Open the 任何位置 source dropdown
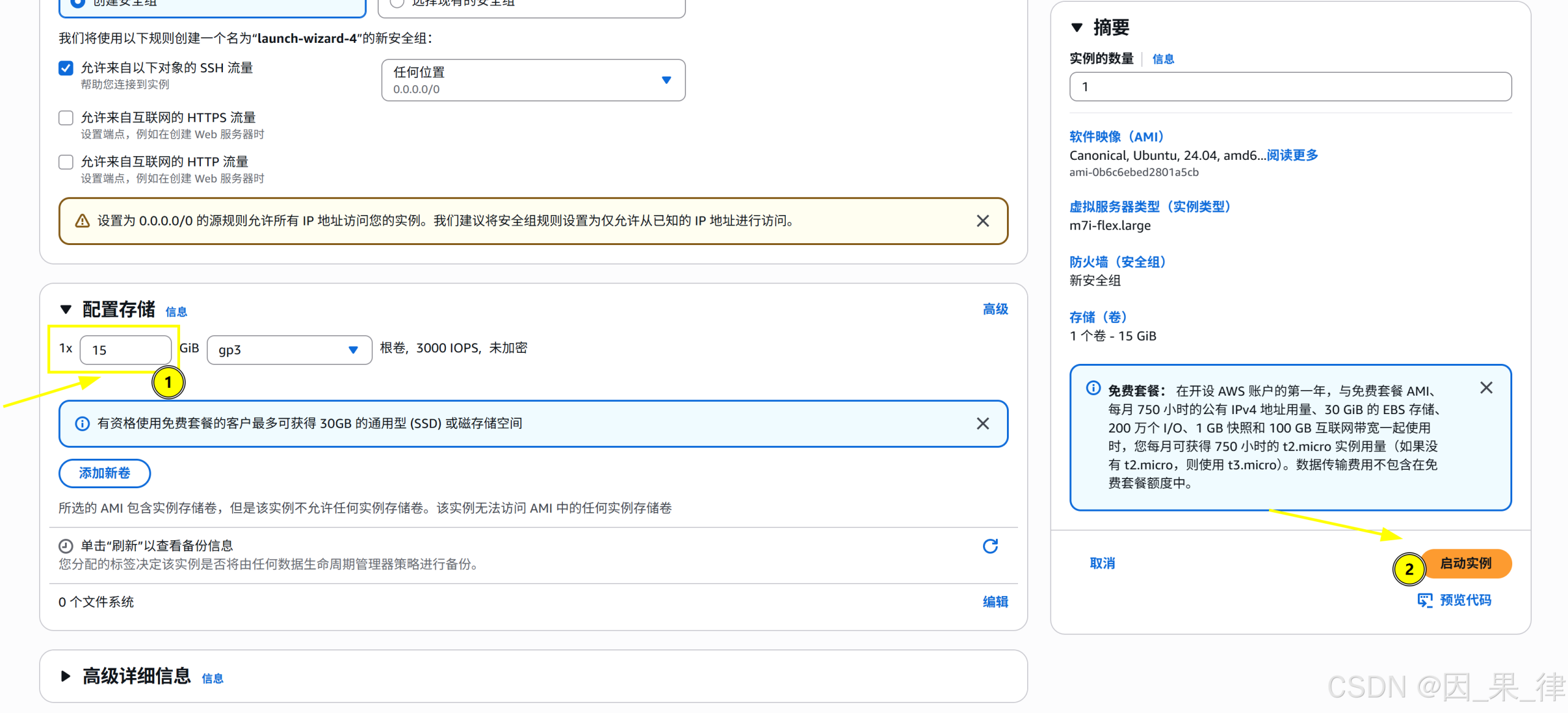 coord(666,80)
